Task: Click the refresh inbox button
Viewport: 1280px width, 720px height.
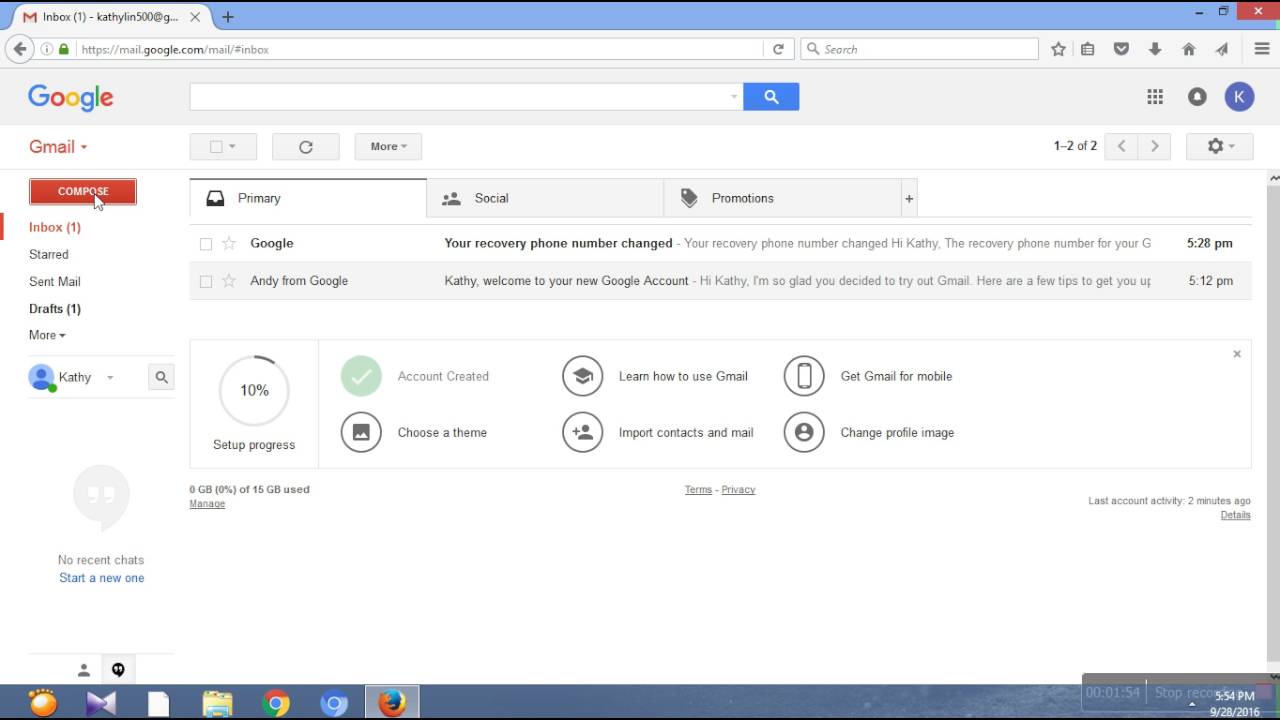Action: 306,147
